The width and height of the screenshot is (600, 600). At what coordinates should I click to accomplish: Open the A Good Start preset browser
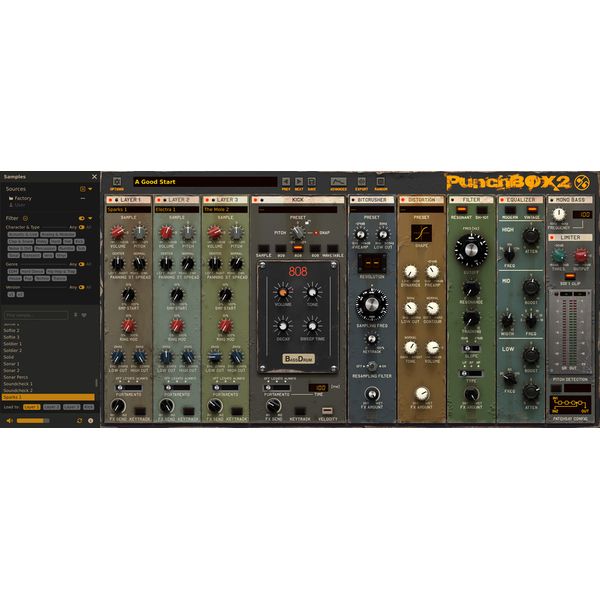[205, 182]
